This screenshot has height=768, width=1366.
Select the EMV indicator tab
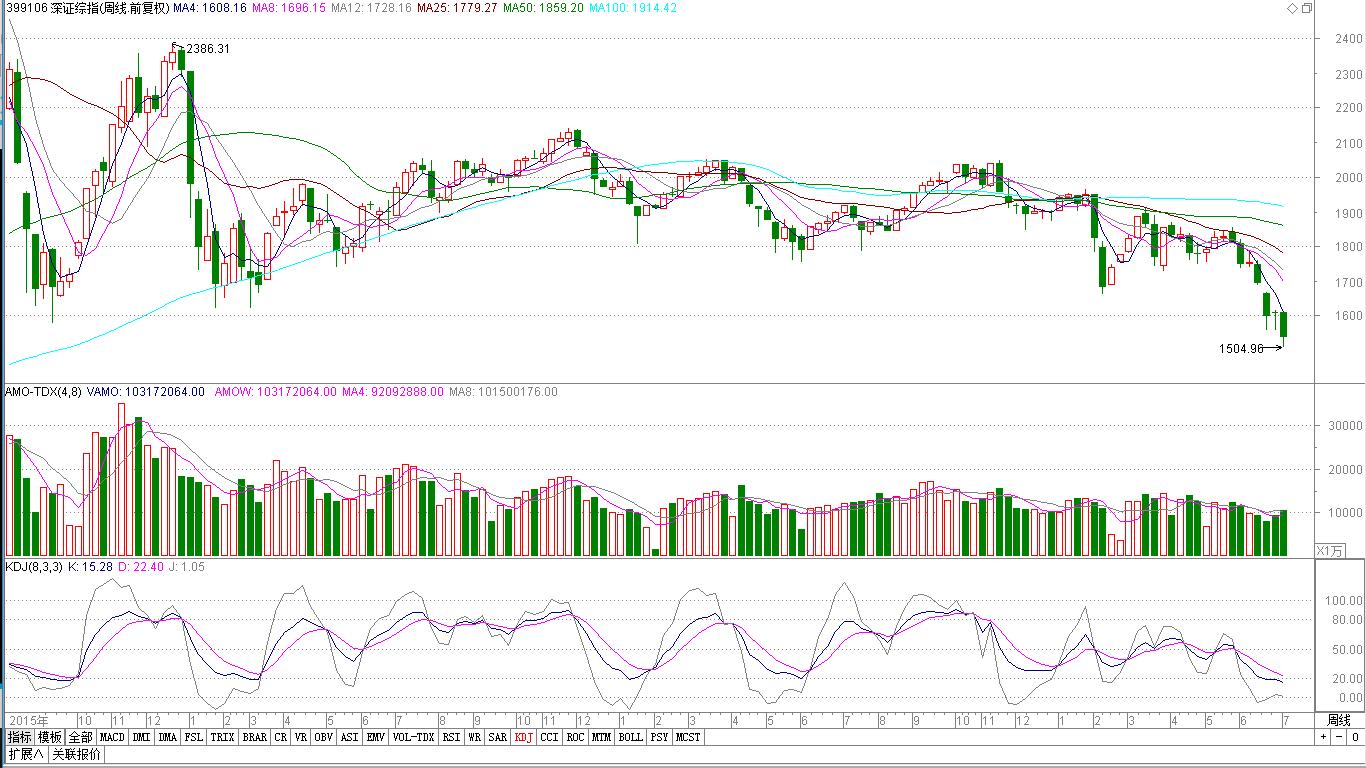(x=376, y=737)
